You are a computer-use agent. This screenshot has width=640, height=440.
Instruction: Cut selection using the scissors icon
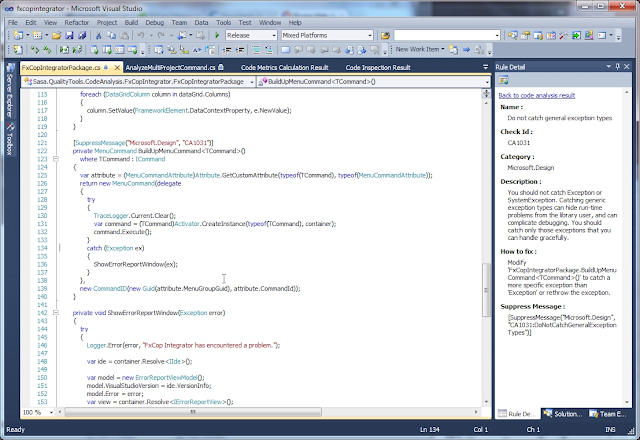pos(98,36)
